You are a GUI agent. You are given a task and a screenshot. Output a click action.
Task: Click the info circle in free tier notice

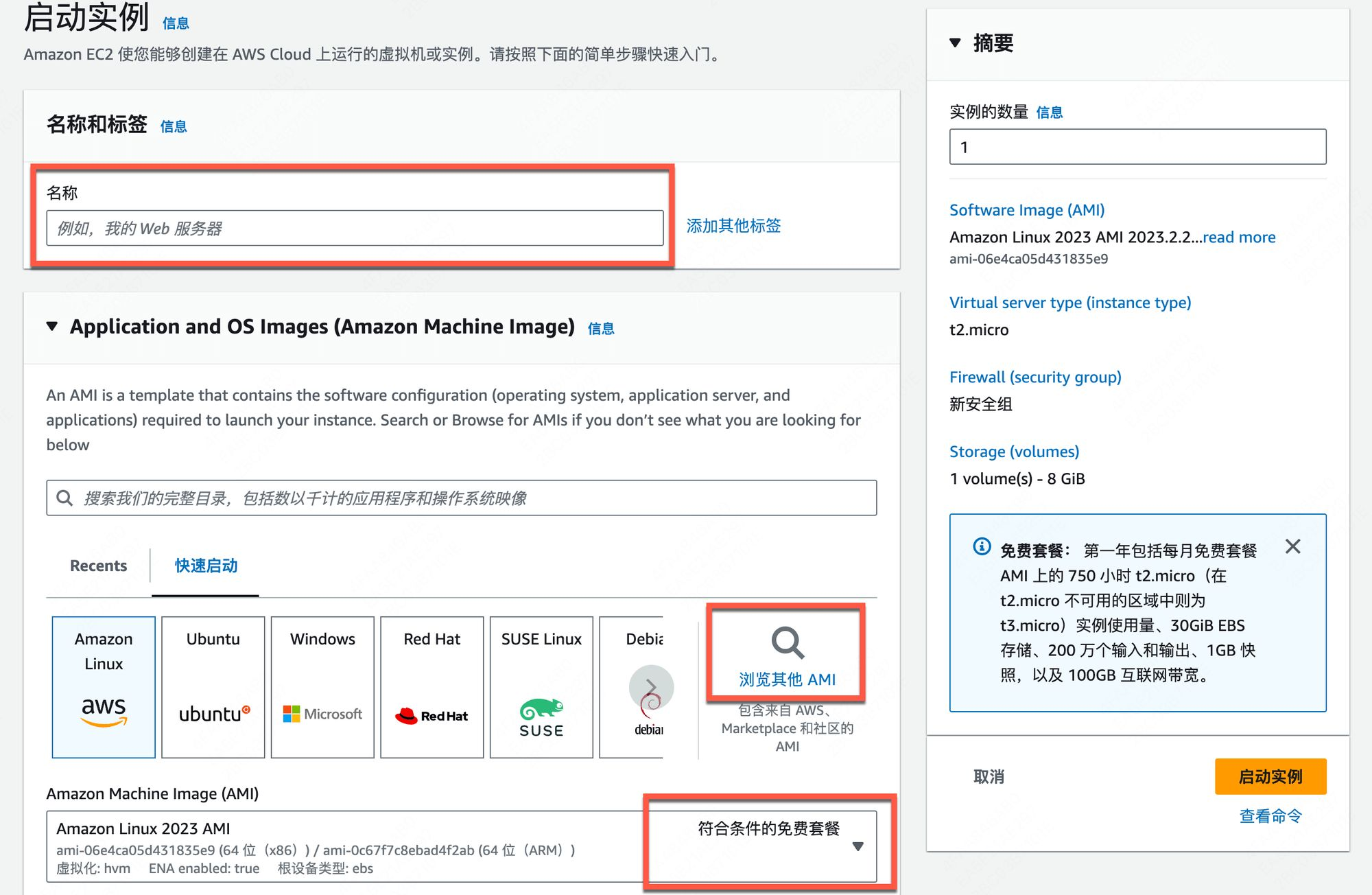[982, 546]
